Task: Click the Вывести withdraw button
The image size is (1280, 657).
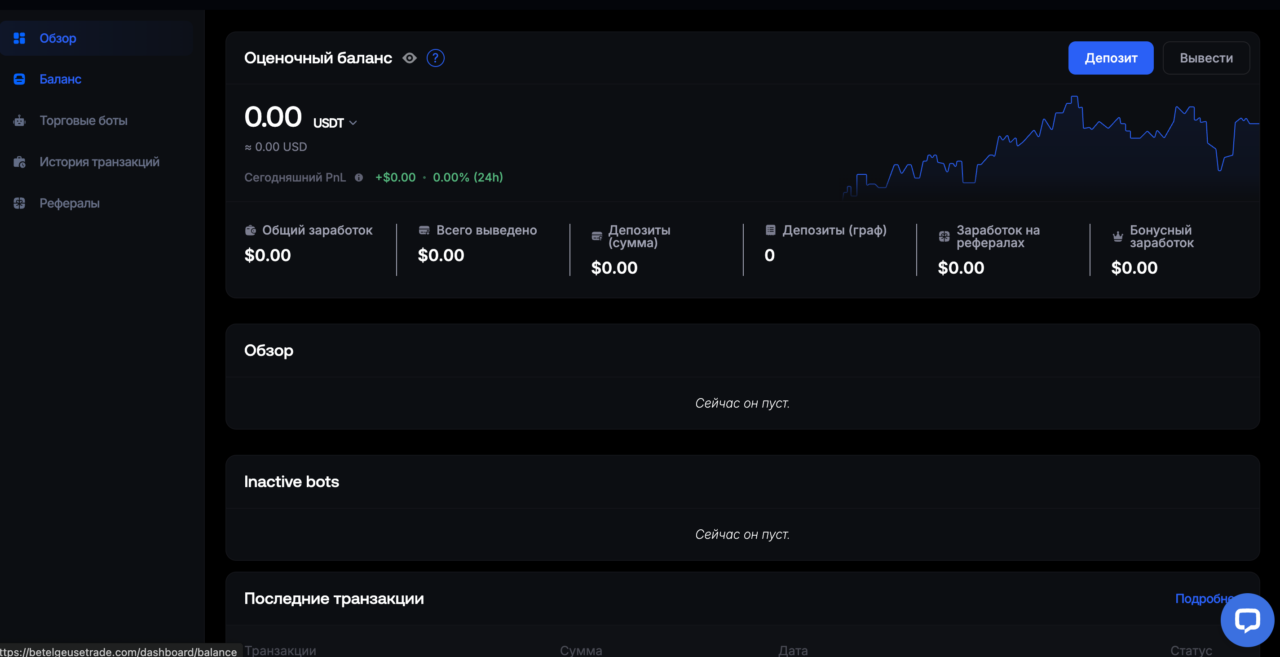Action: [1205, 58]
